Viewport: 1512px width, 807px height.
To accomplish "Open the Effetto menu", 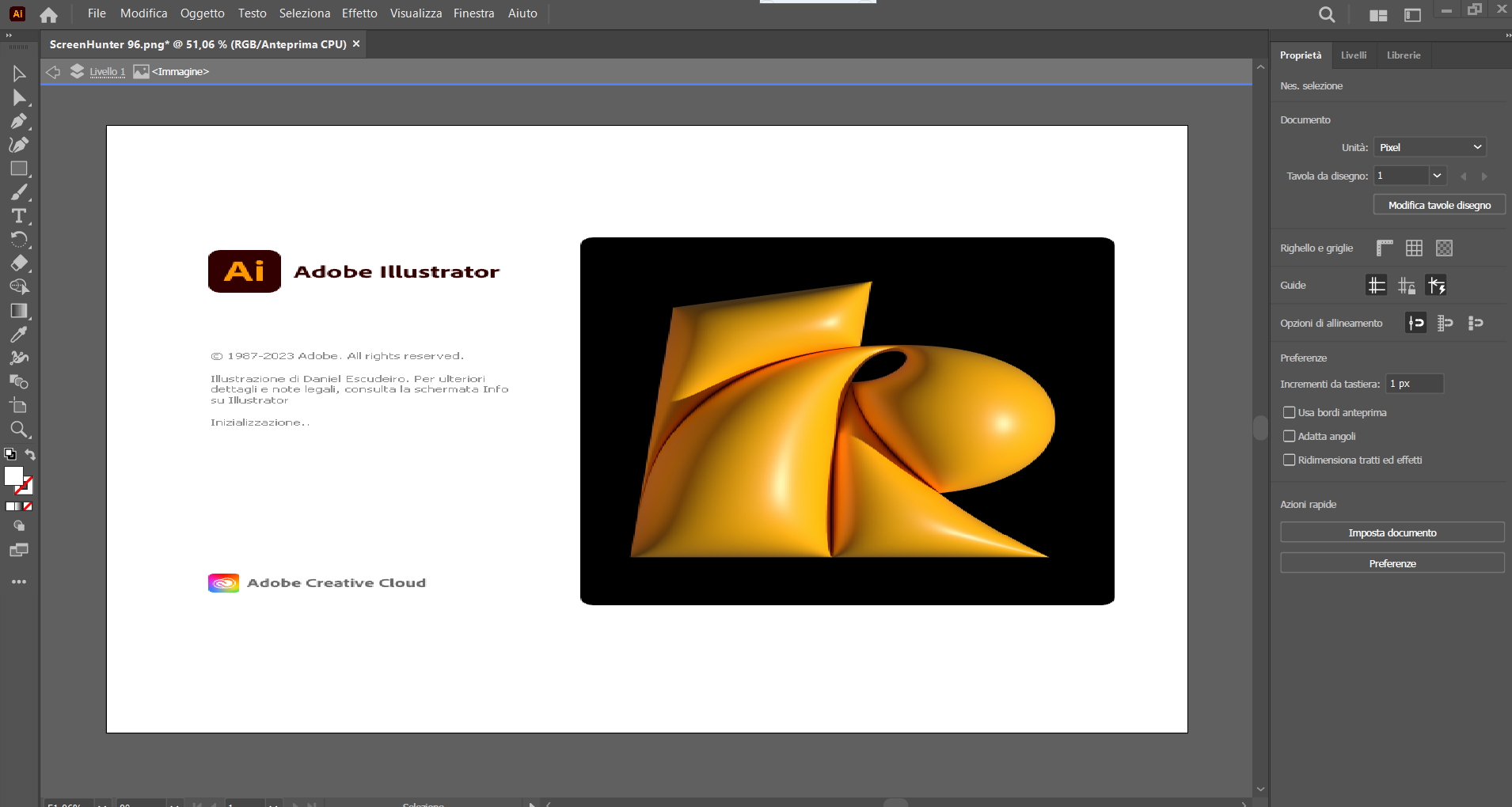I will 359,13.
